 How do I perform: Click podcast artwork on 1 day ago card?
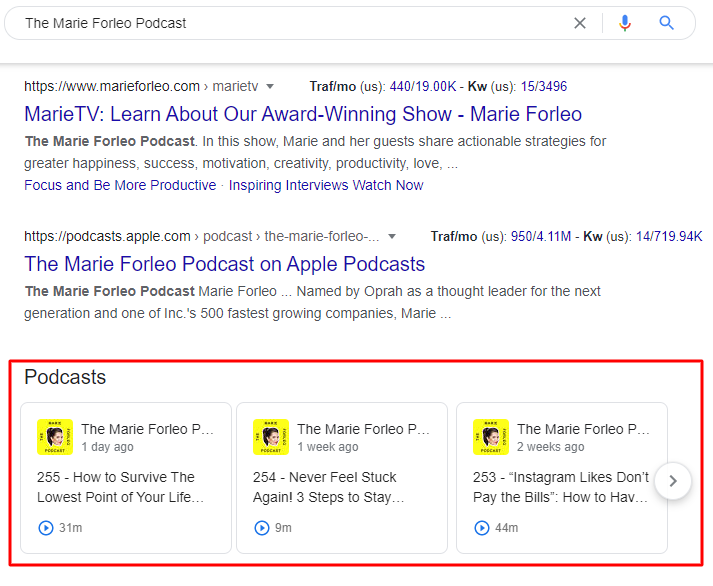point(55,437)
